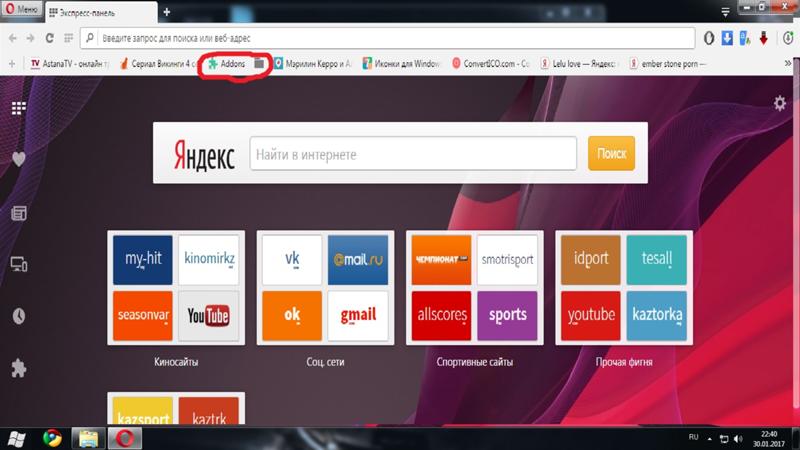Image resolution: width=800 pixels, height=450 pixels.
Task: Open the seasonvar tile
Action: coord(143,315)
